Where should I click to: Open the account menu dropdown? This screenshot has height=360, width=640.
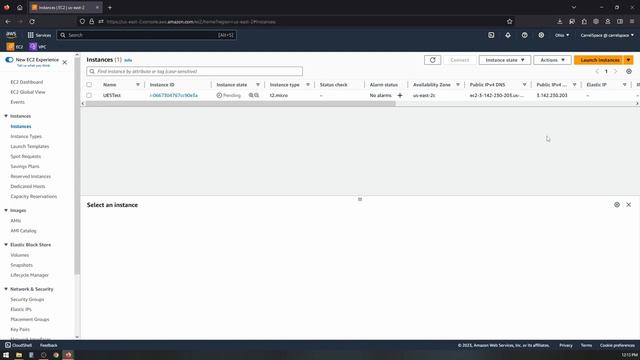click(x=607, y=35)
